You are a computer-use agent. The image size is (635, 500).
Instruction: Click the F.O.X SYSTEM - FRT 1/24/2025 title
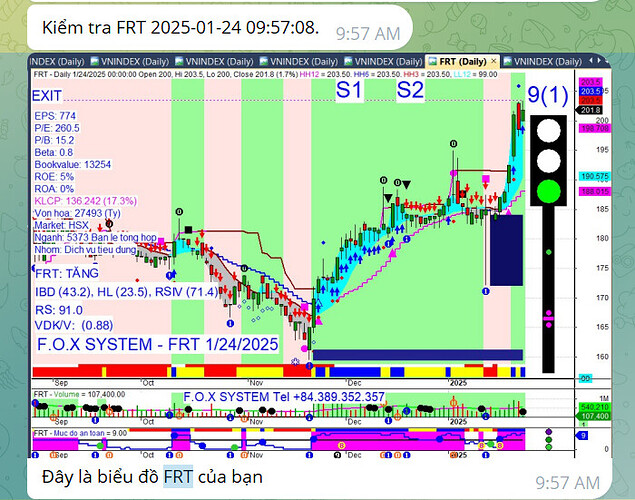158,344
